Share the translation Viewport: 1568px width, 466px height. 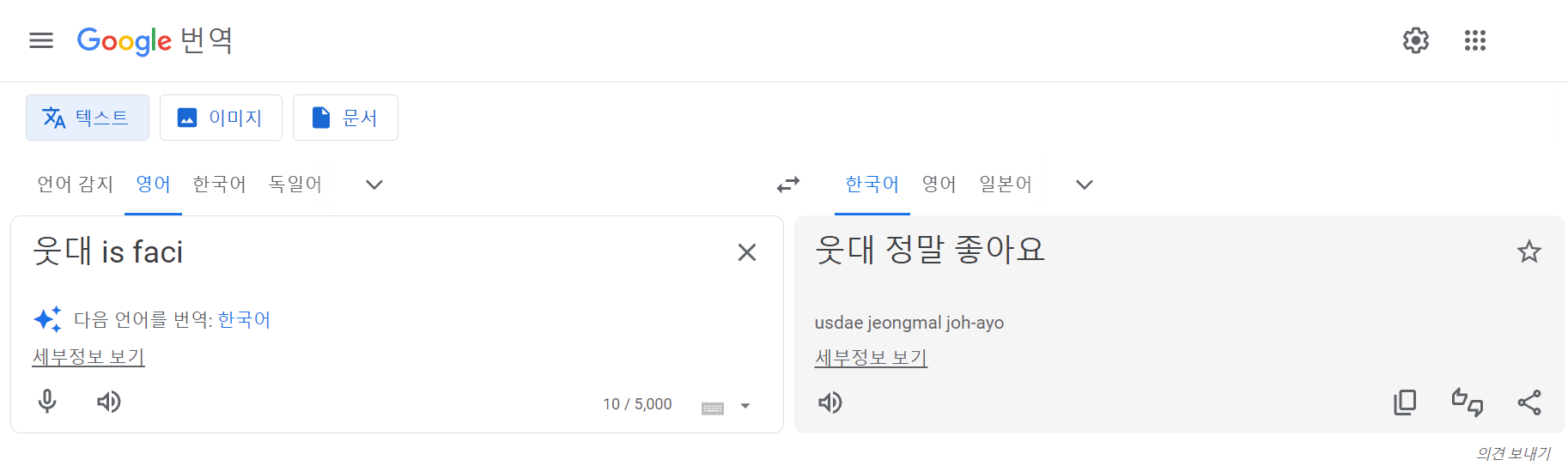tap(1528, 402)
